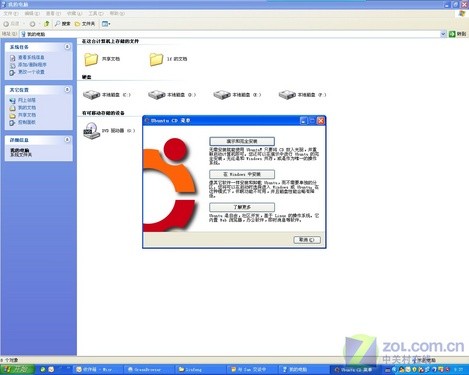Select Local Disk (F:) drive icon
The image size is (469, 375).
[x=287, y=95]
